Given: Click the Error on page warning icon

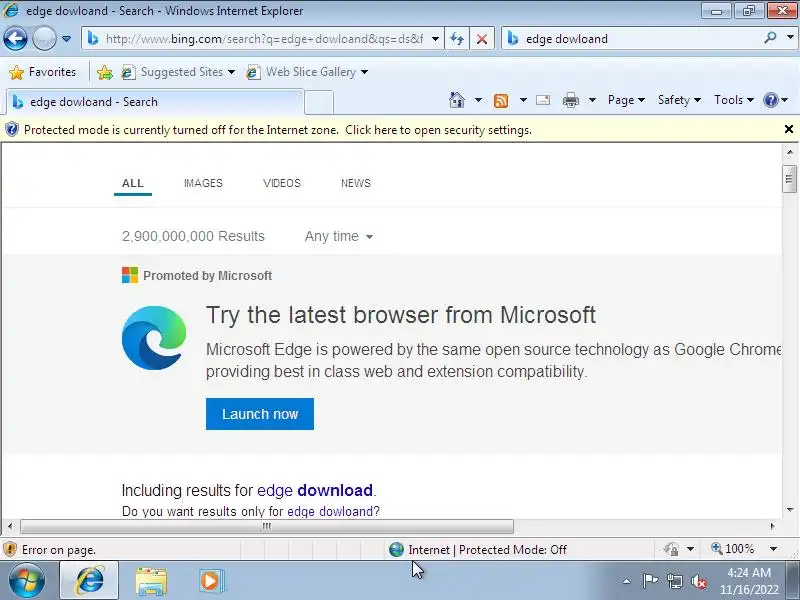Looking at the screenshot, I should [10, 549].
